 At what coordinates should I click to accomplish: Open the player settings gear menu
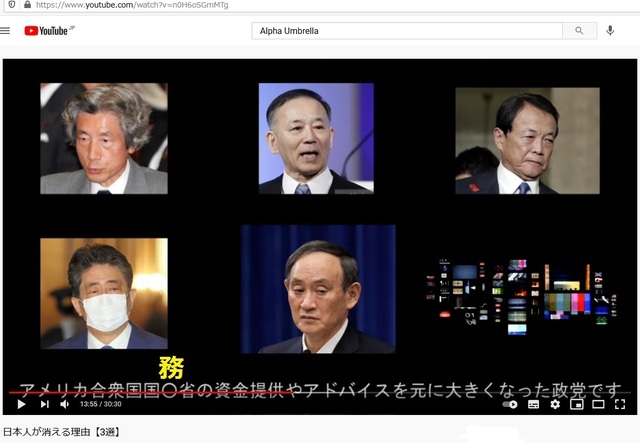tap(555, 404)
